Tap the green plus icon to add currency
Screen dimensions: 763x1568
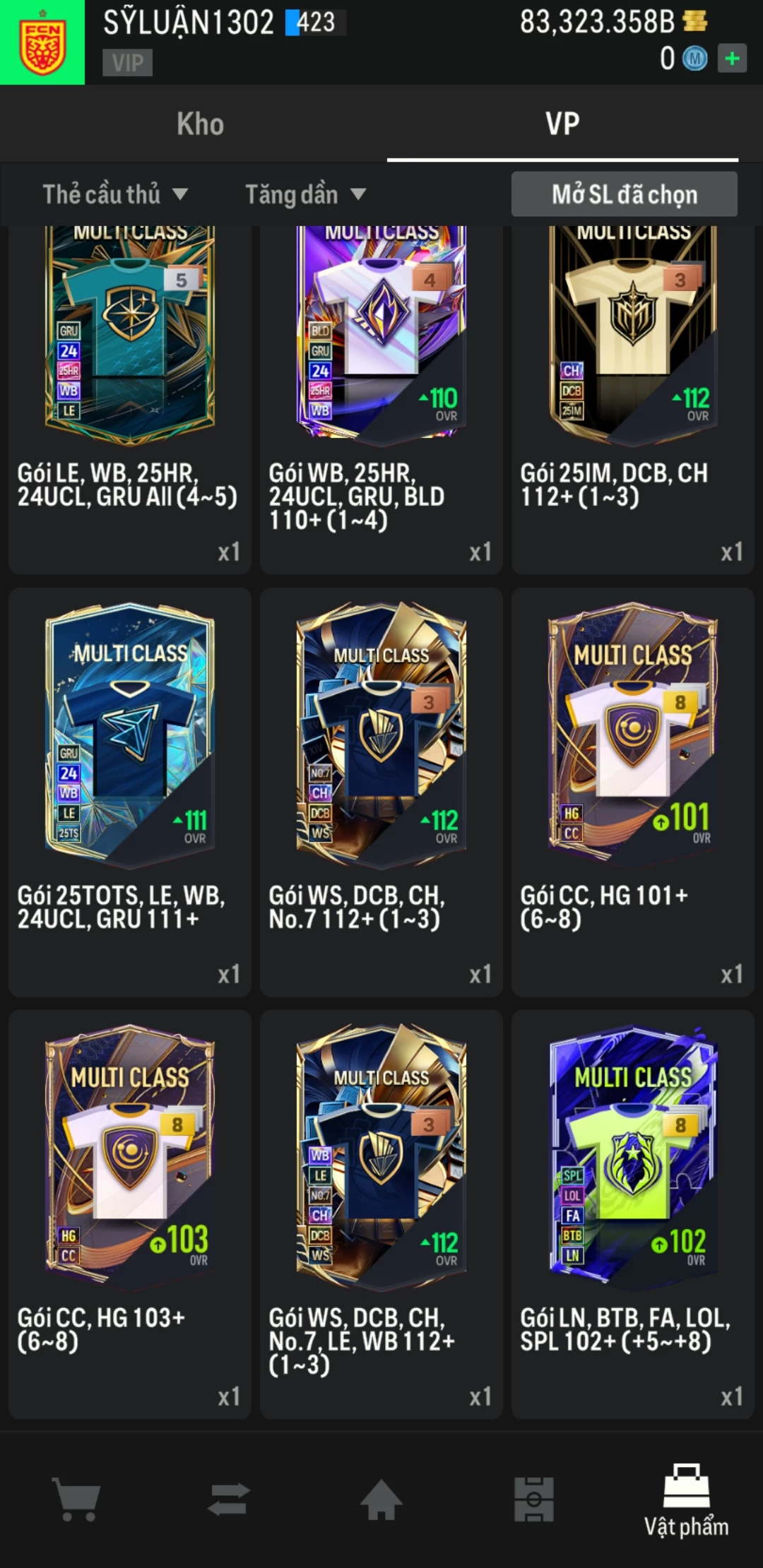point(733,59)
